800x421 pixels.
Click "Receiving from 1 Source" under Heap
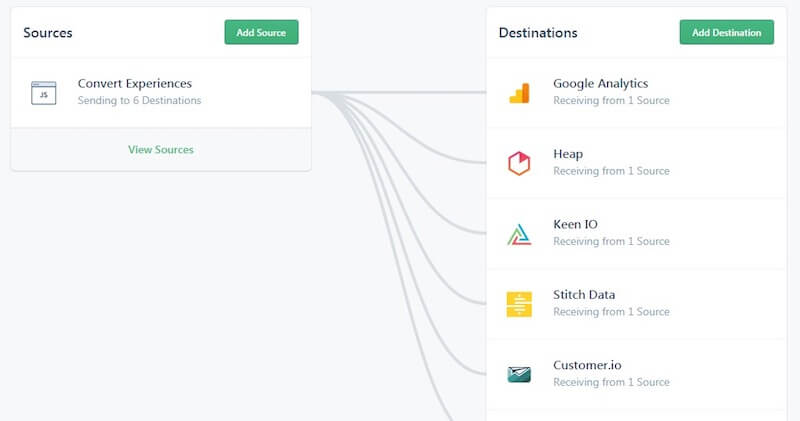click(x=611, y=171)
